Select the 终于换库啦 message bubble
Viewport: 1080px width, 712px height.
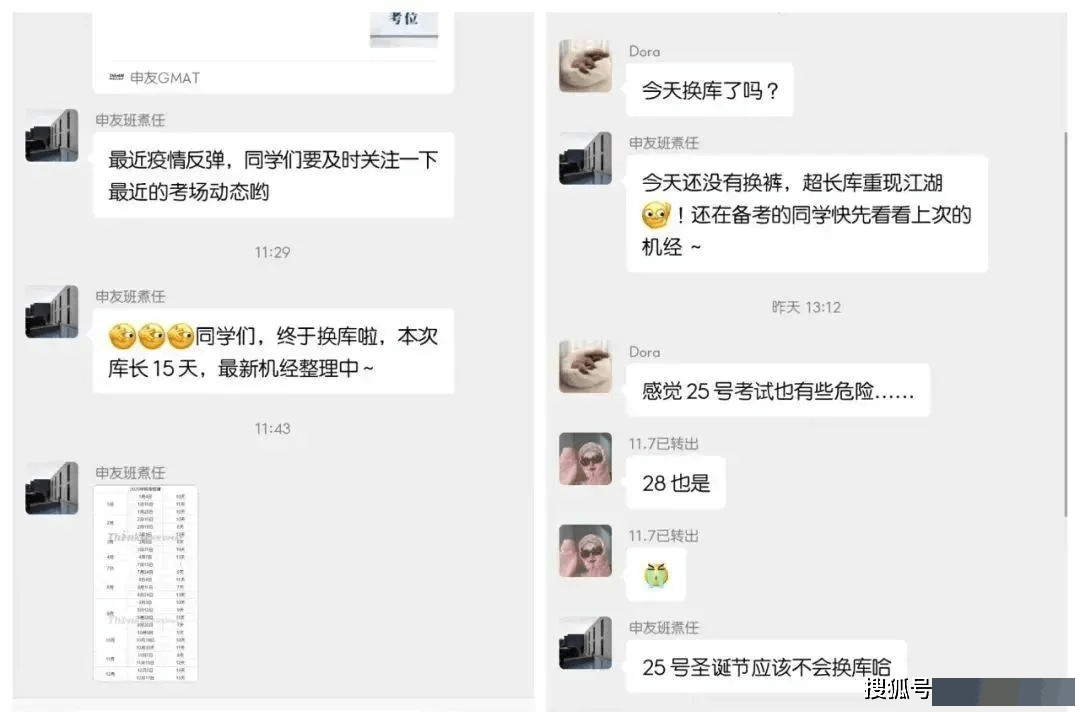273,351
